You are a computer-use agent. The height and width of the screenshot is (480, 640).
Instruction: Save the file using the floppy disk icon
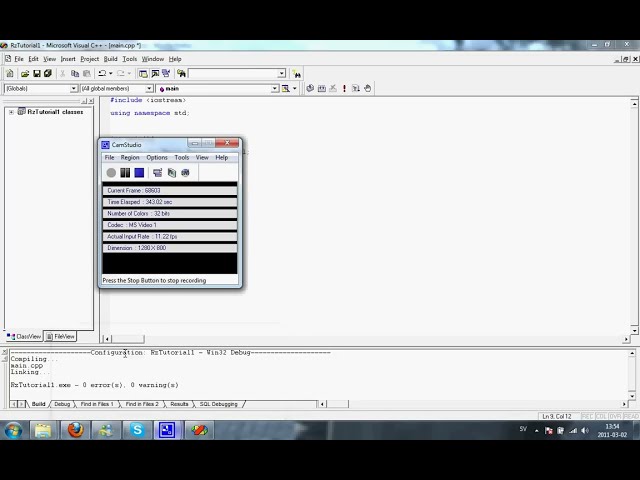tap(36, 73)
